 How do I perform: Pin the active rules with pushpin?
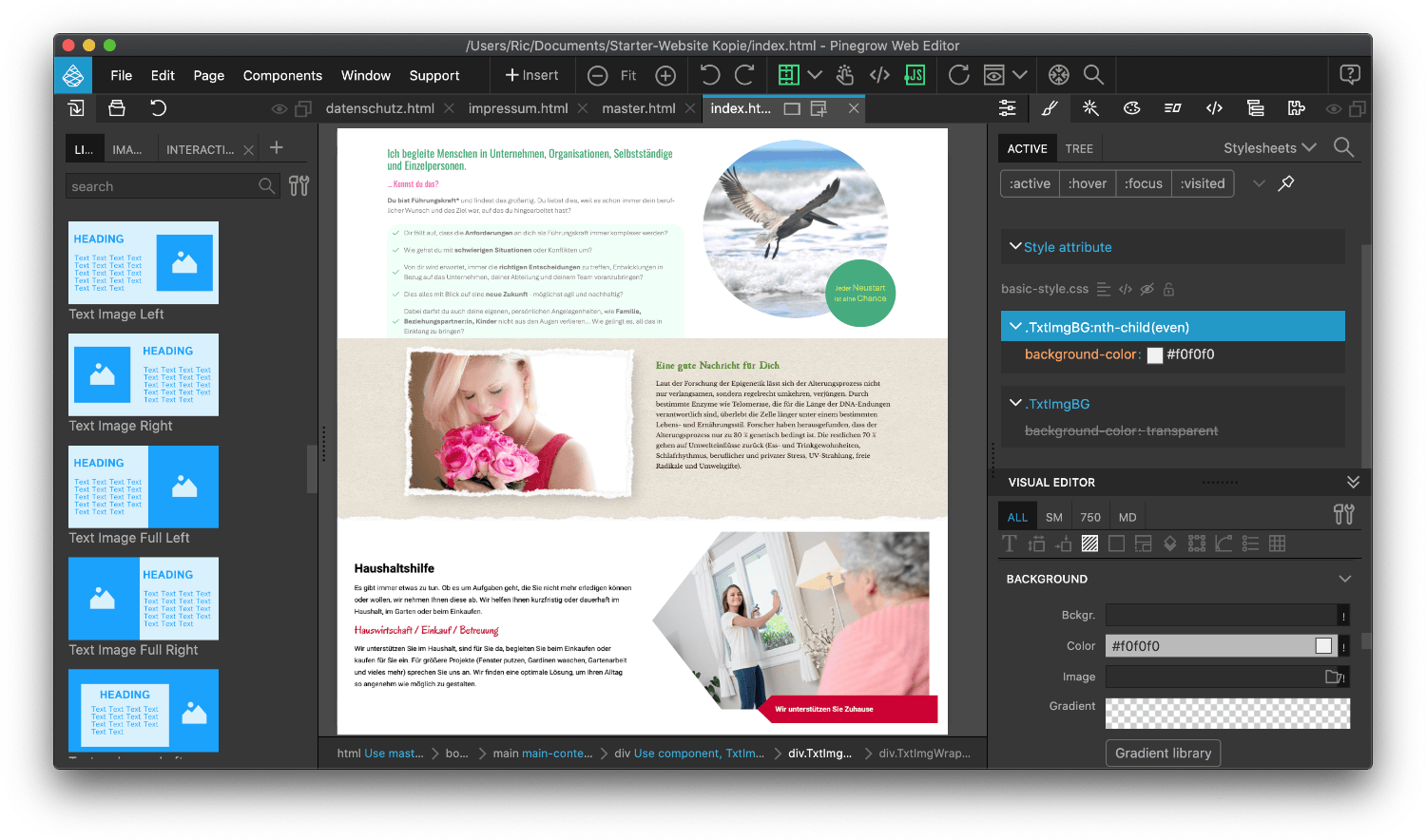point(1286,183)
